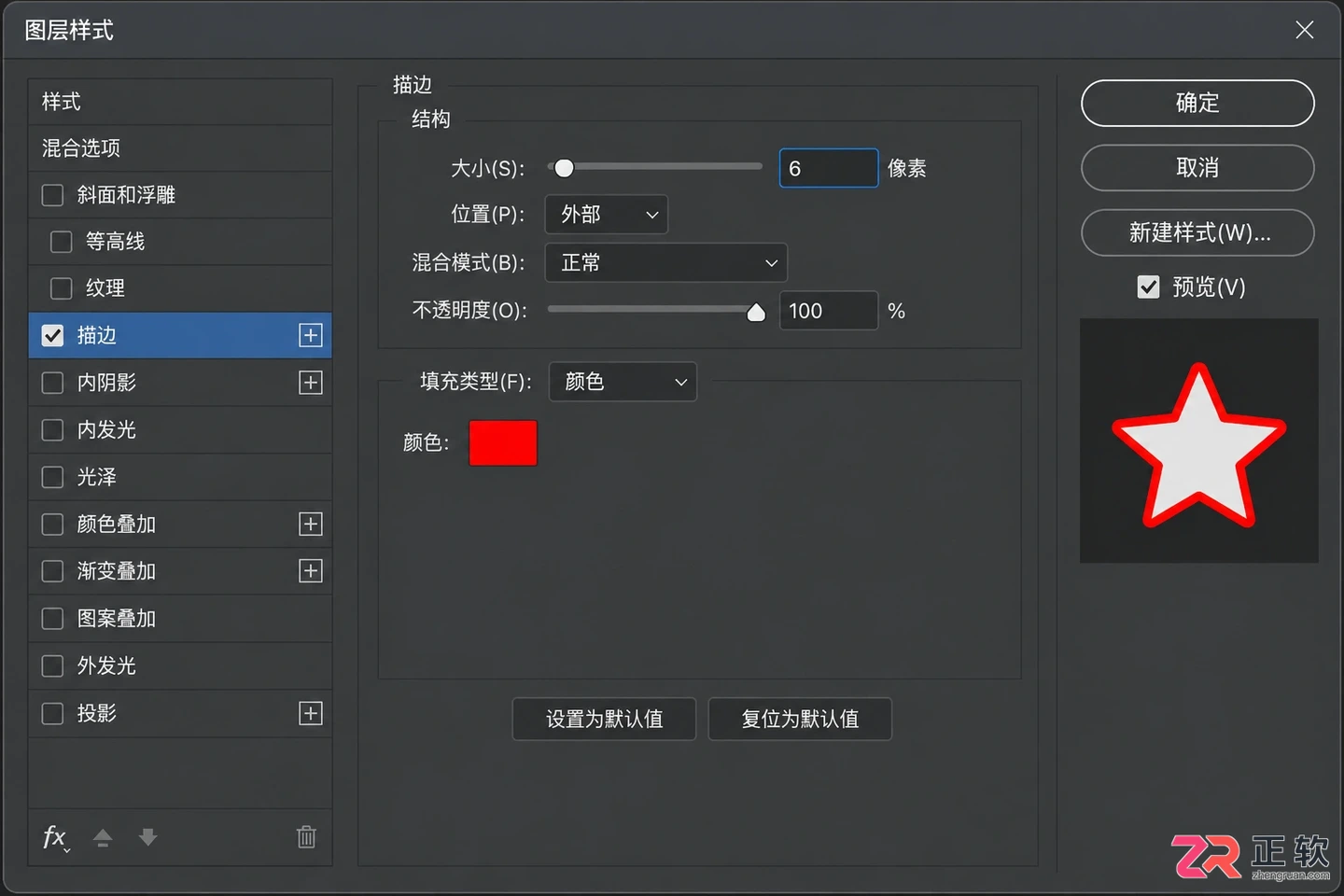1344x896 pixels.
Task: Click the 新建样式(W)... button
Action: click(x=1197, y=232)
